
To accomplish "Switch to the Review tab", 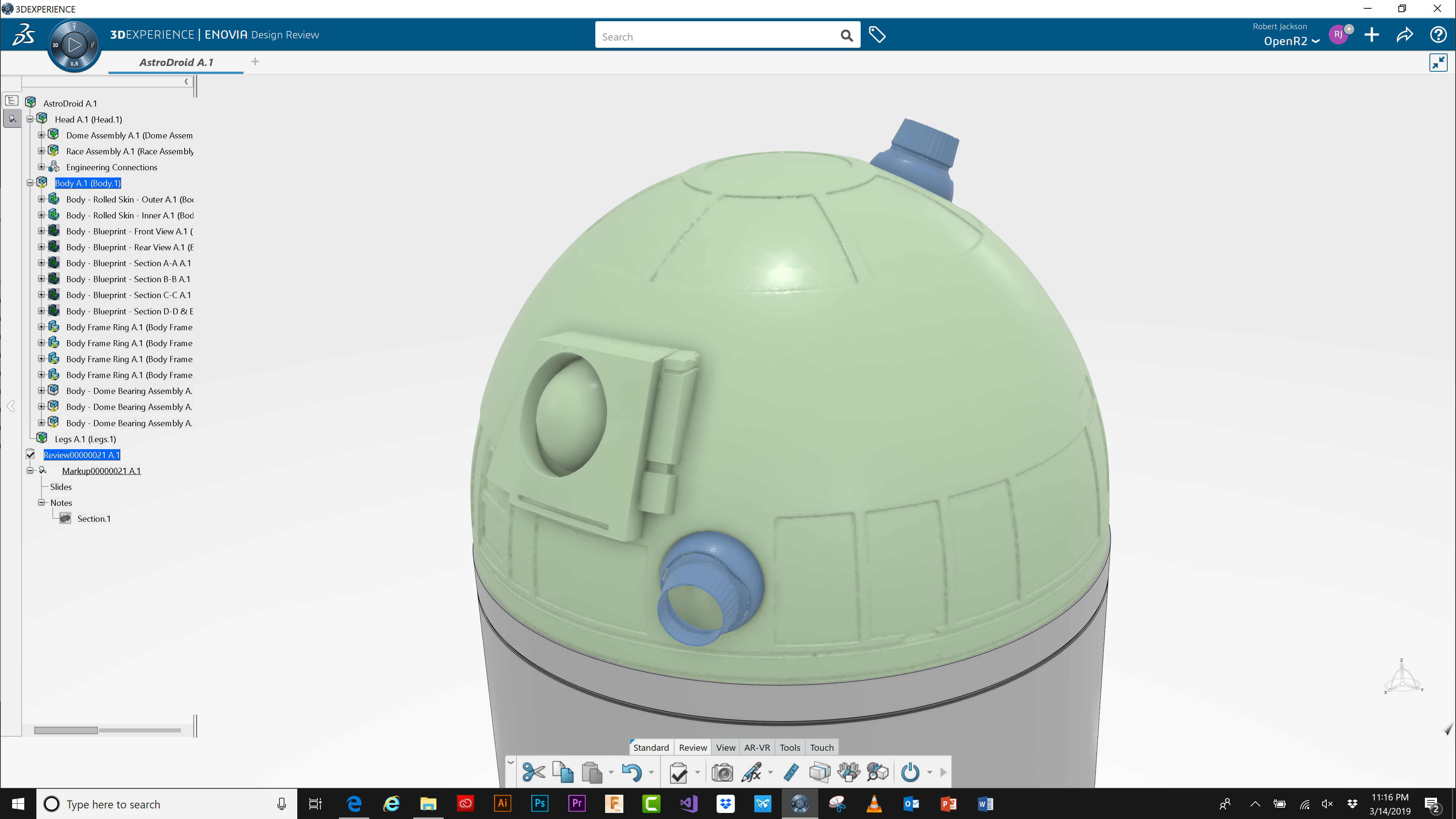I will pyautogui.click(x=692, y=747).
